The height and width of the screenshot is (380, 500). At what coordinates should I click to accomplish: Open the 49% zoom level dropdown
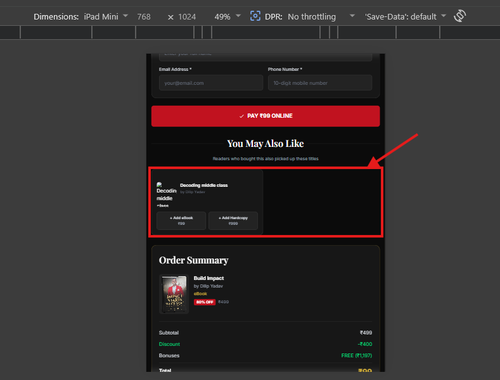[x=227, y=16]
